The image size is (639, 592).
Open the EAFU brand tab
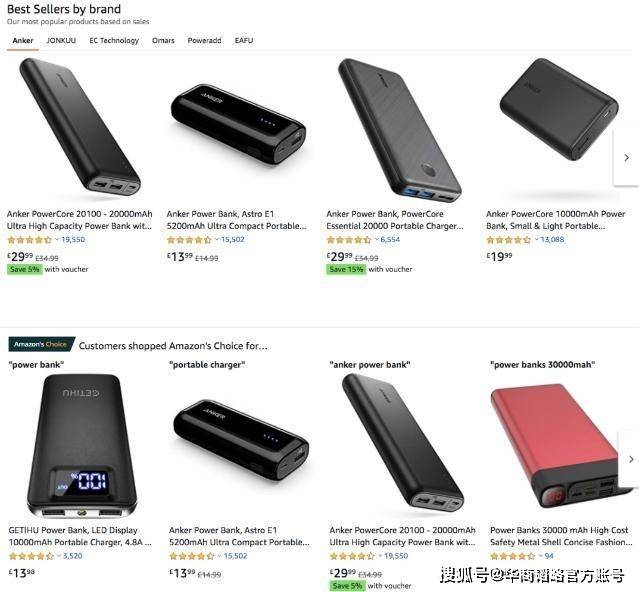tap(244, 40)
